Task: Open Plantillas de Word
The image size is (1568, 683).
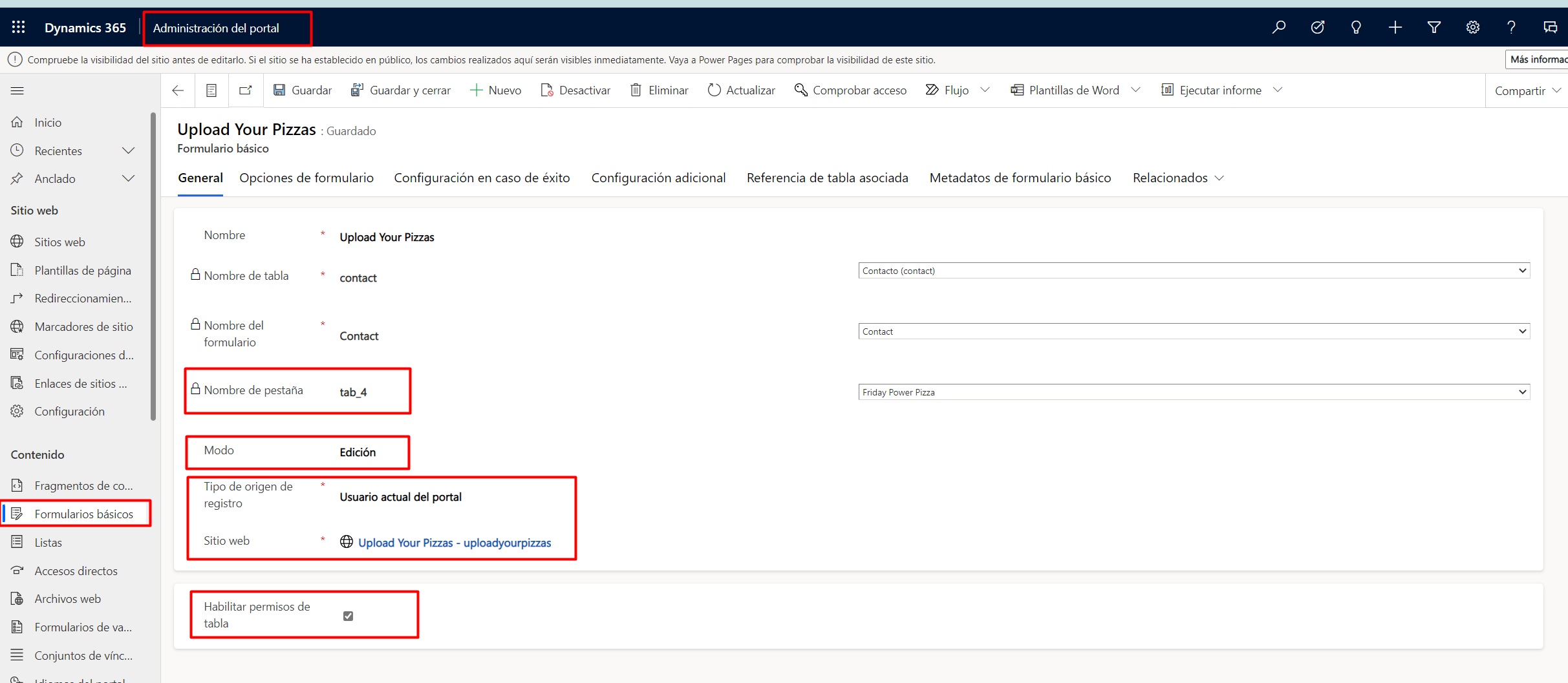Action: (1065, 90)
